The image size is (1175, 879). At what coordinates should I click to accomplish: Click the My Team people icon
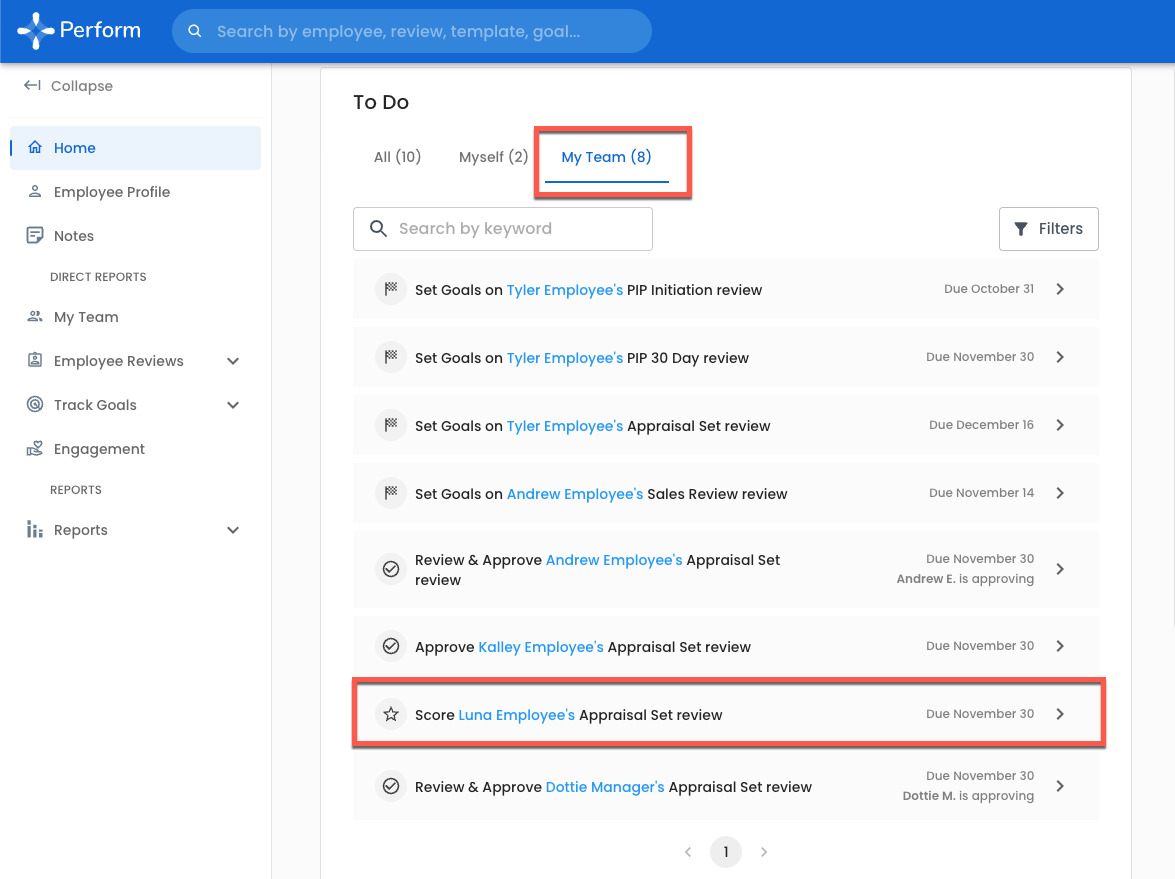(34, 316)
